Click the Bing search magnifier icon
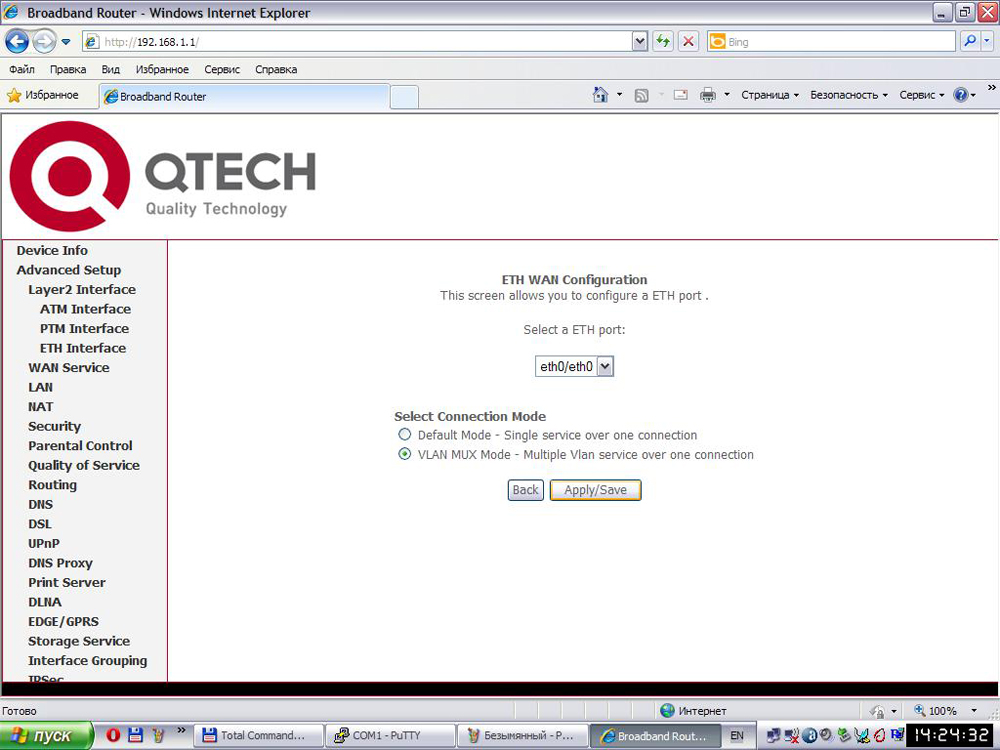1000x750 pixels. (970, 41)
